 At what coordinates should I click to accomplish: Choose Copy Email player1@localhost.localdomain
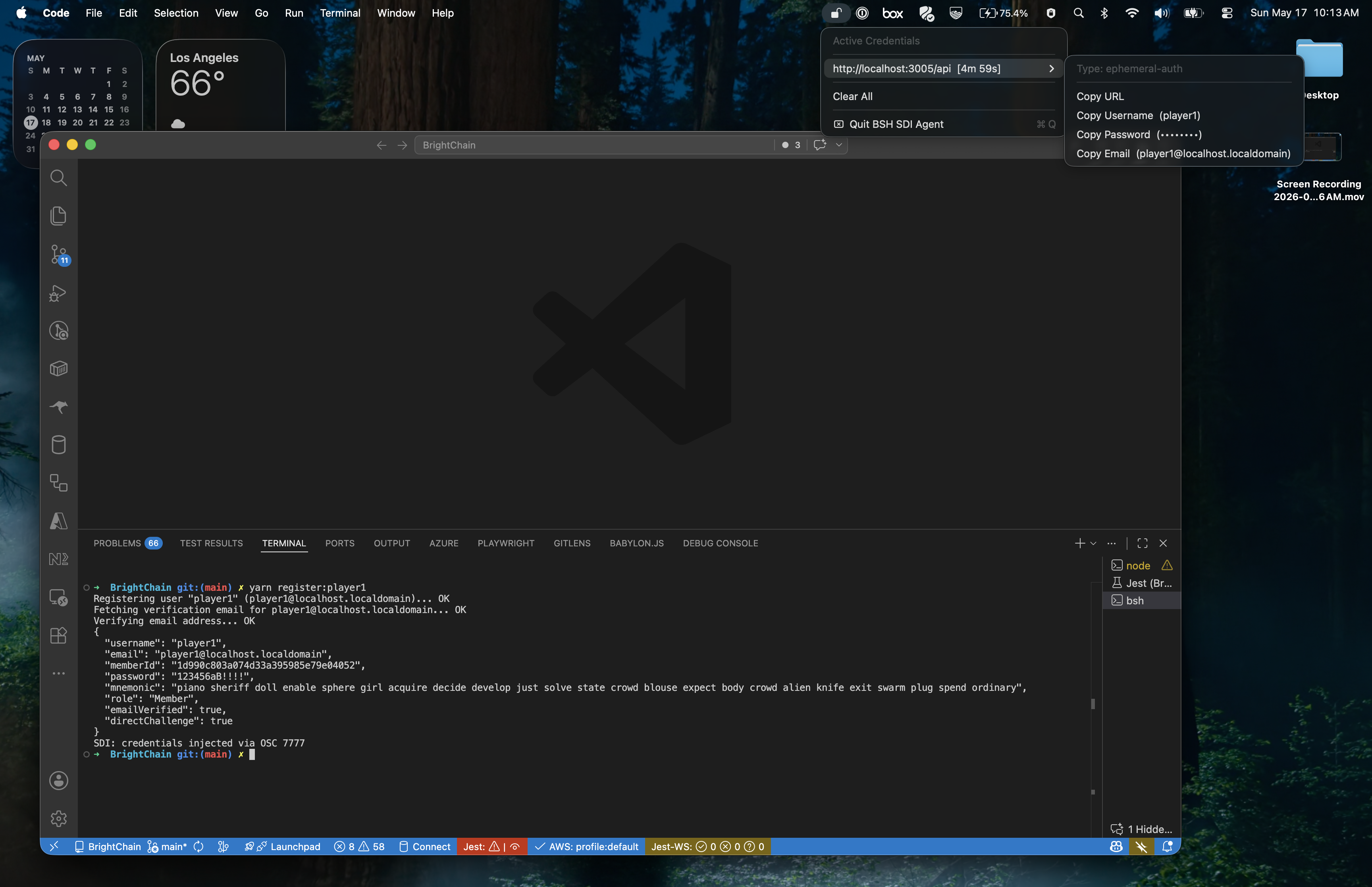1184,153
